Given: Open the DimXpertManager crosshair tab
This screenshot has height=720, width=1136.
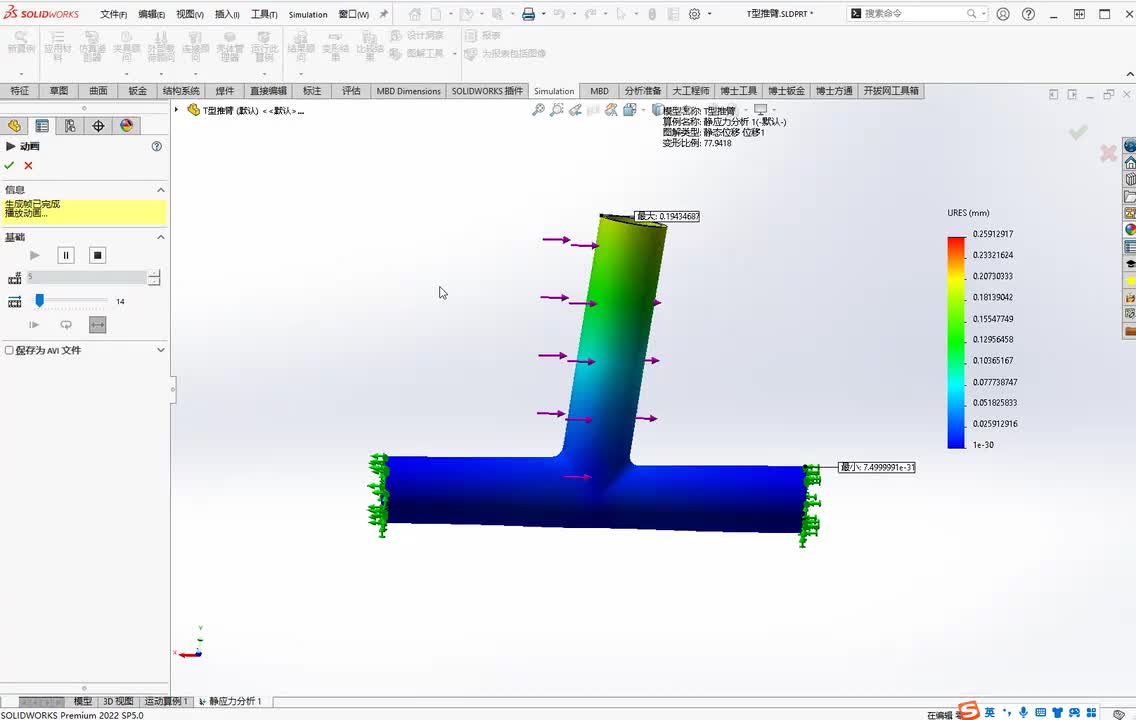Looking at the screenshot, I should click(x=99, y=125).
